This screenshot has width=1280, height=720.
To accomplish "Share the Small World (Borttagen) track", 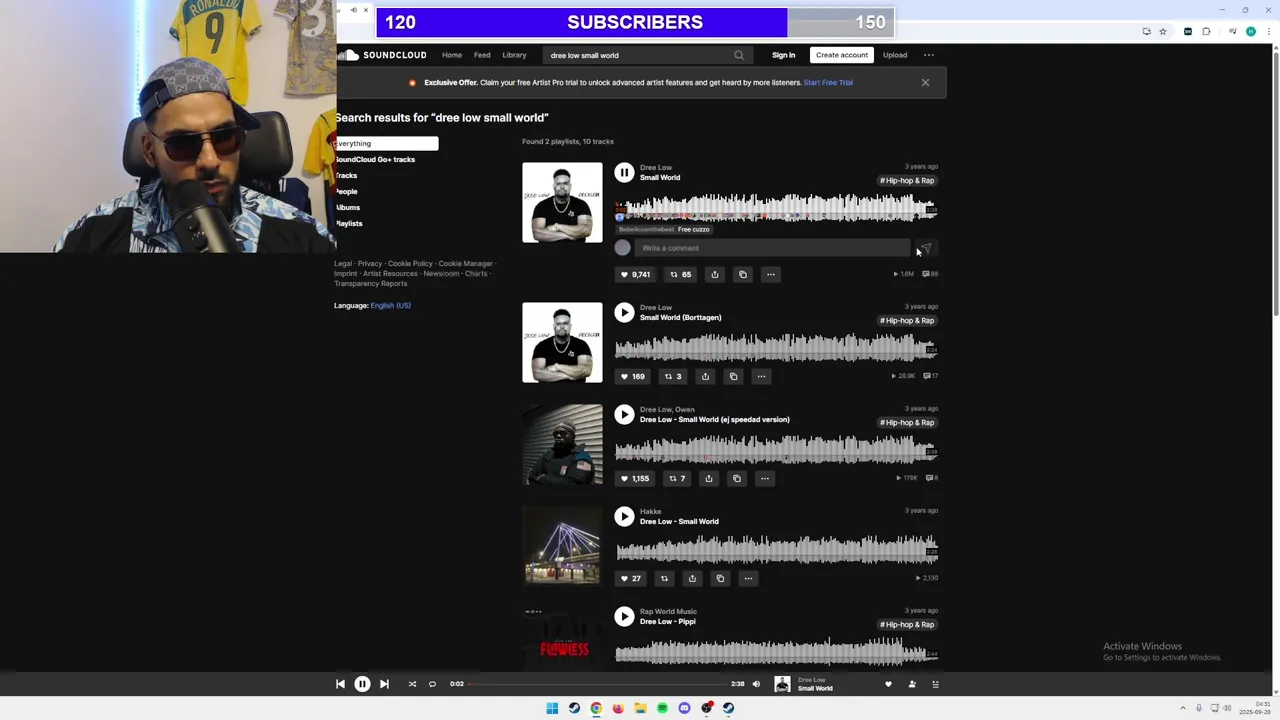I will pyautogui.click(x=705, y=376).
